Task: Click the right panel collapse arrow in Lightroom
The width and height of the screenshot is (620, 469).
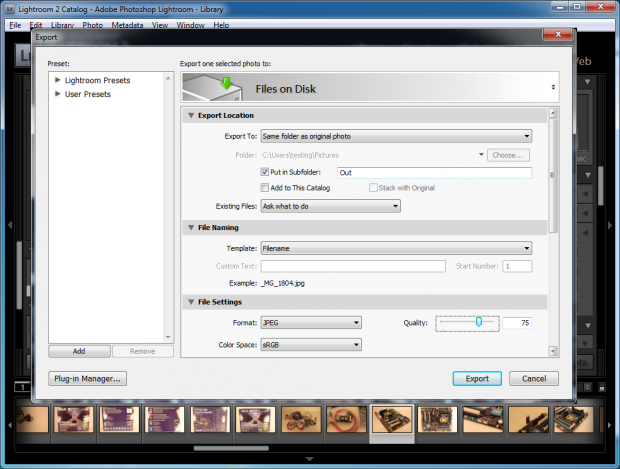Action: pyautogui.click(x=610, y=225)
